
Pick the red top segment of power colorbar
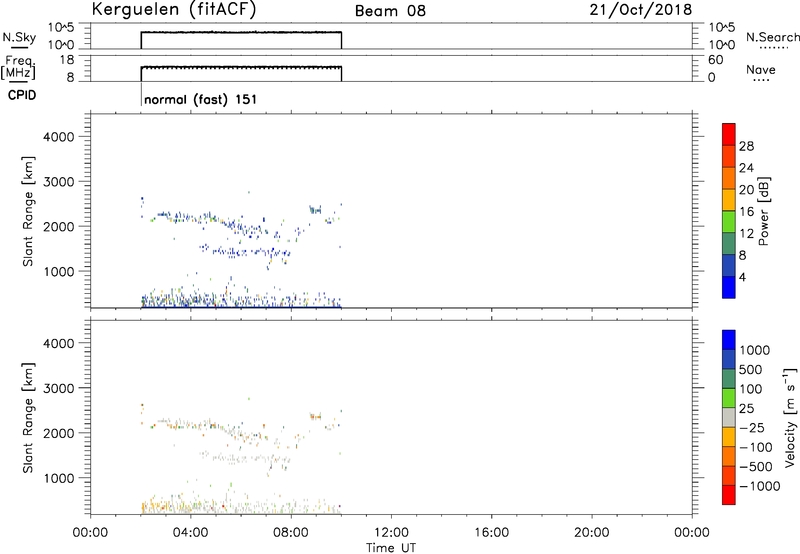coord(729,134)
